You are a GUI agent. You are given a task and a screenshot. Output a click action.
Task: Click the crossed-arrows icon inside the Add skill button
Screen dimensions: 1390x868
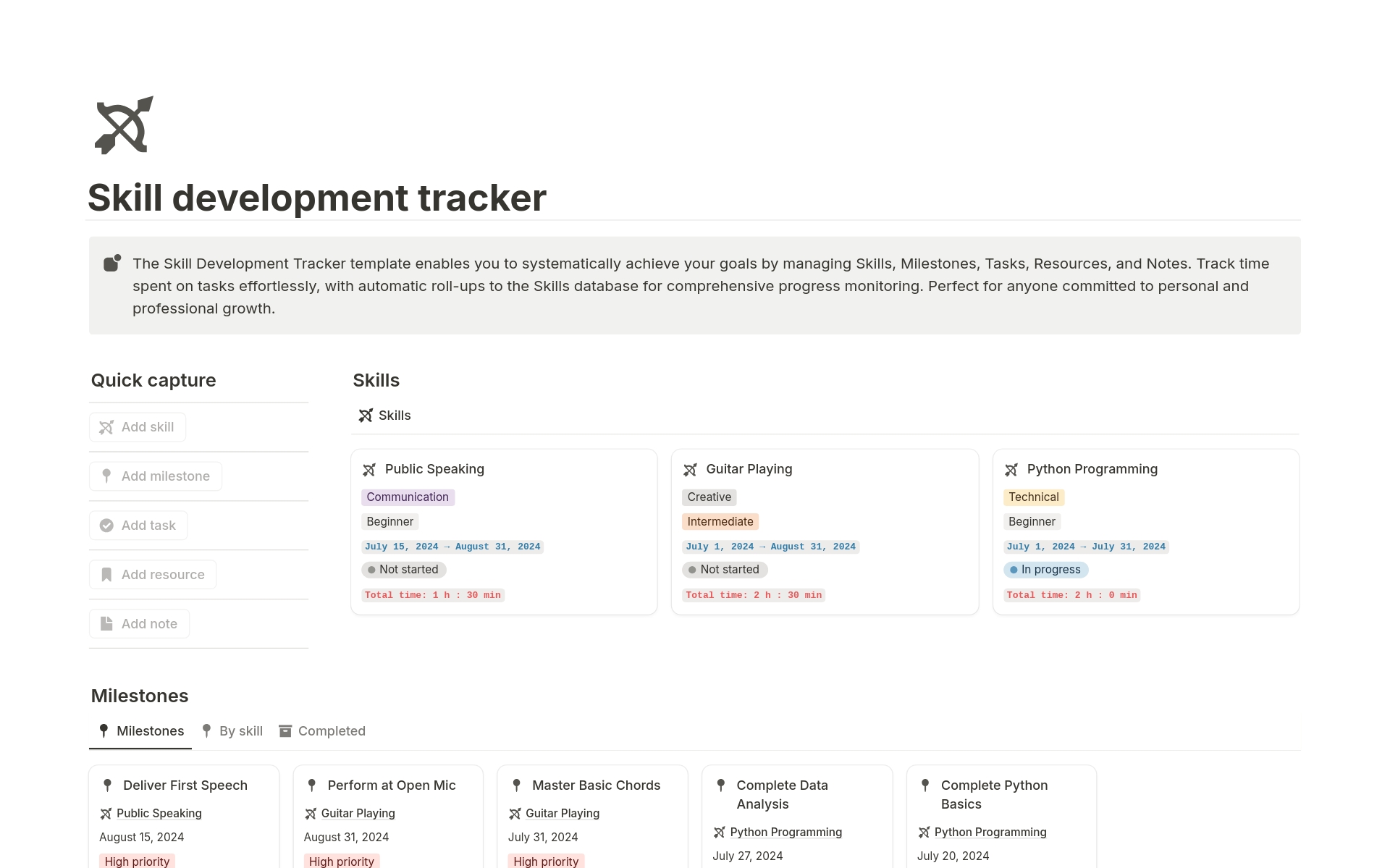(106, 427)
